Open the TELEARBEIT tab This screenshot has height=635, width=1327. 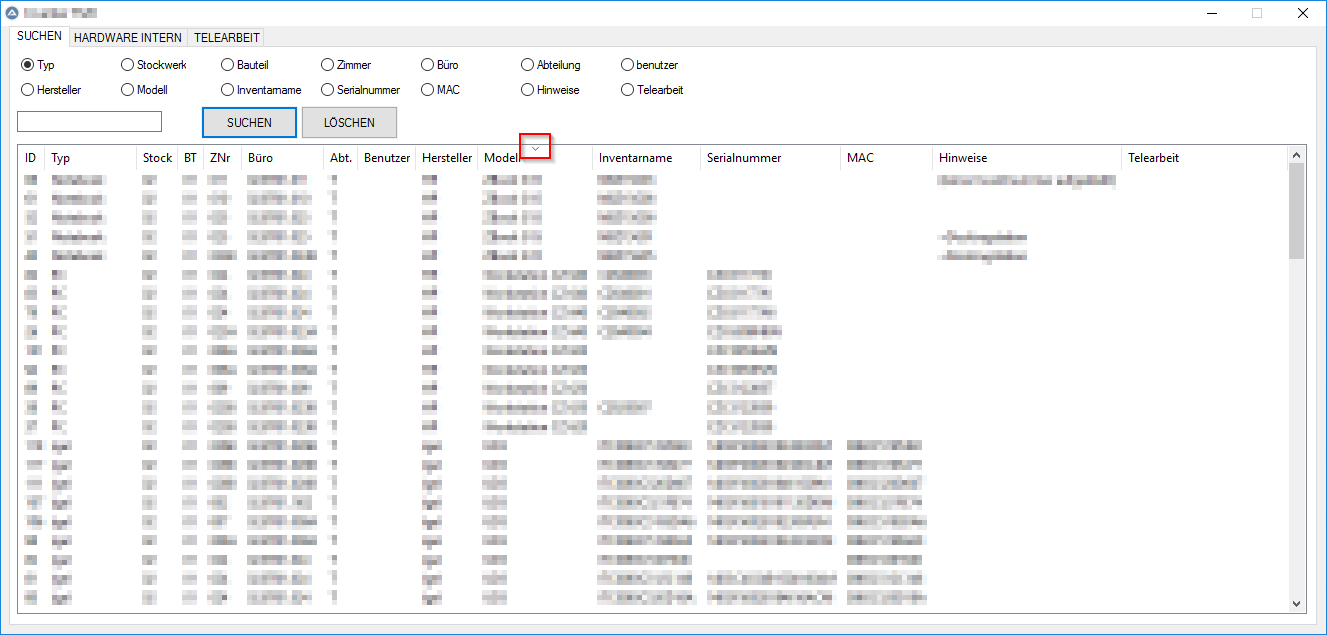(227, 38)
